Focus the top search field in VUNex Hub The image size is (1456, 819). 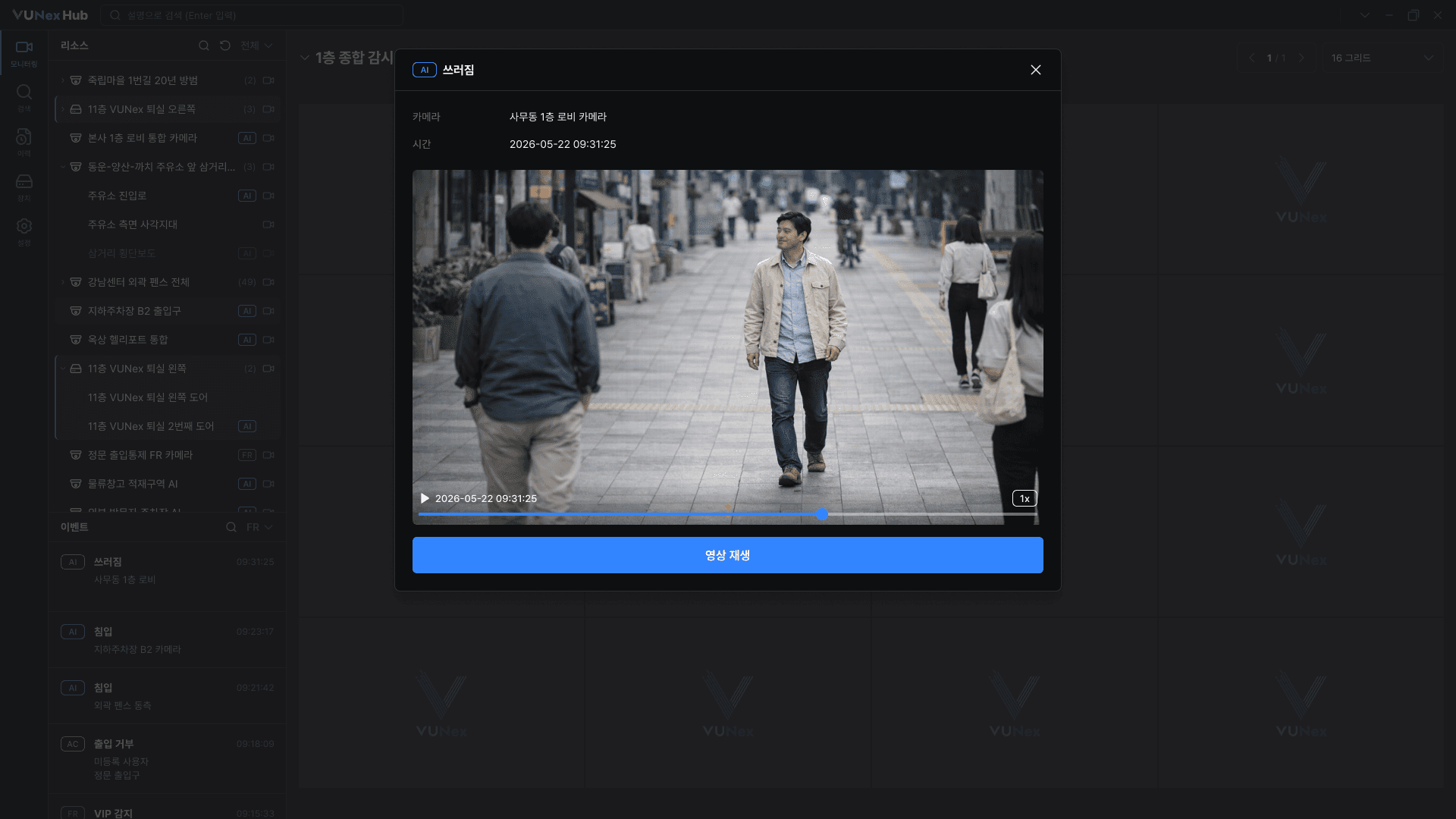point(252,15)
